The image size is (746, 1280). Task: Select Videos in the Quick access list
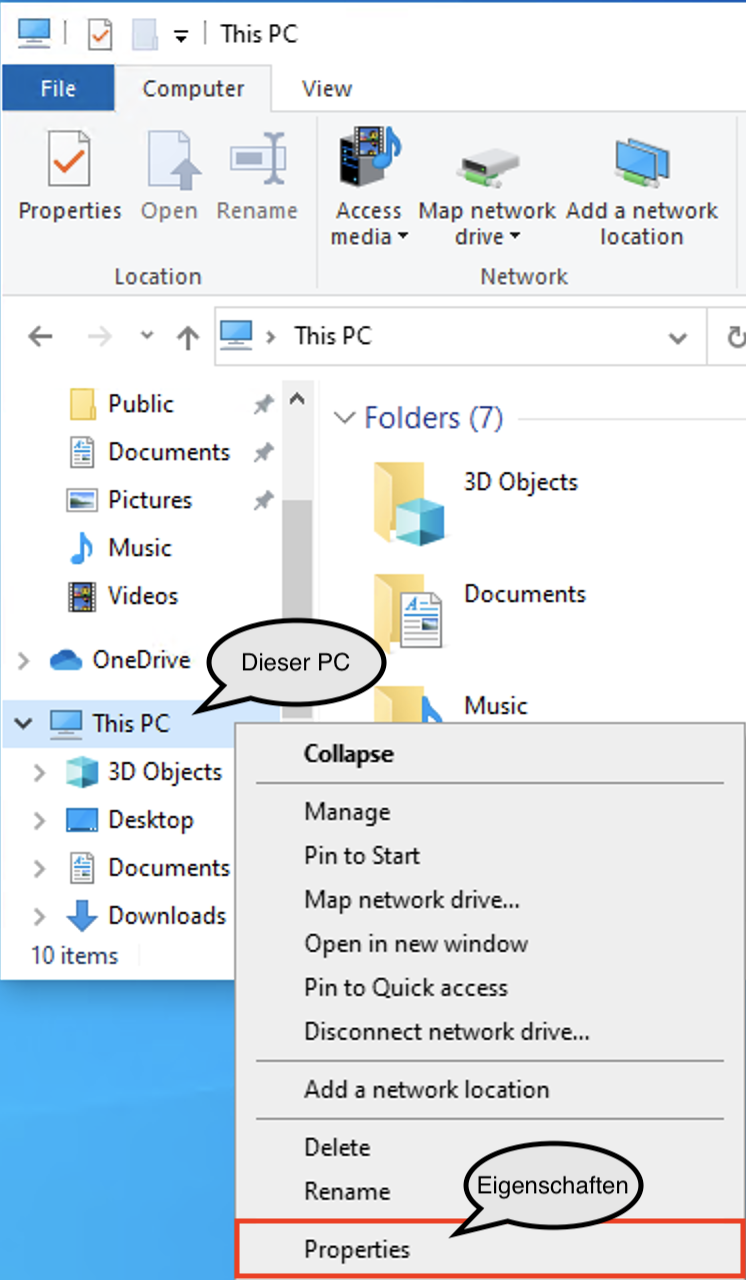click(x=142, y=596)
